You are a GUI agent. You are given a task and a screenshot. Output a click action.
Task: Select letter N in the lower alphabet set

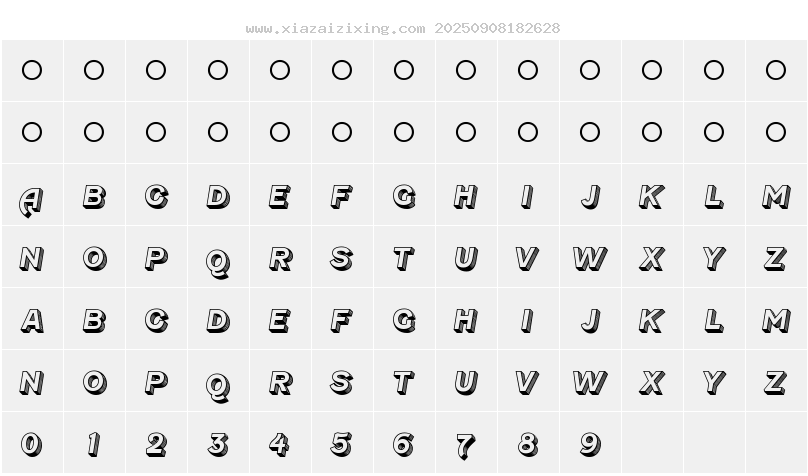click(32, 382)
